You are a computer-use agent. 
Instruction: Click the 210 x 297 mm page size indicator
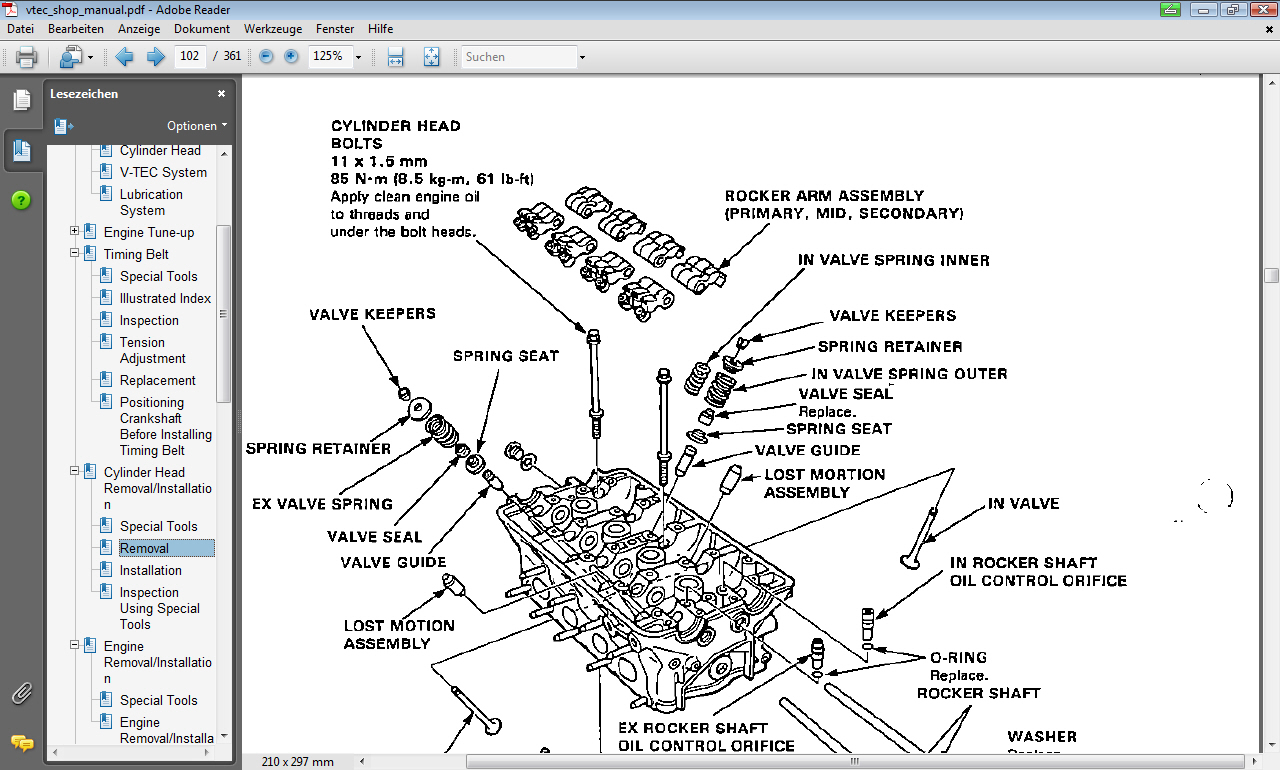(x=298, y=762)
